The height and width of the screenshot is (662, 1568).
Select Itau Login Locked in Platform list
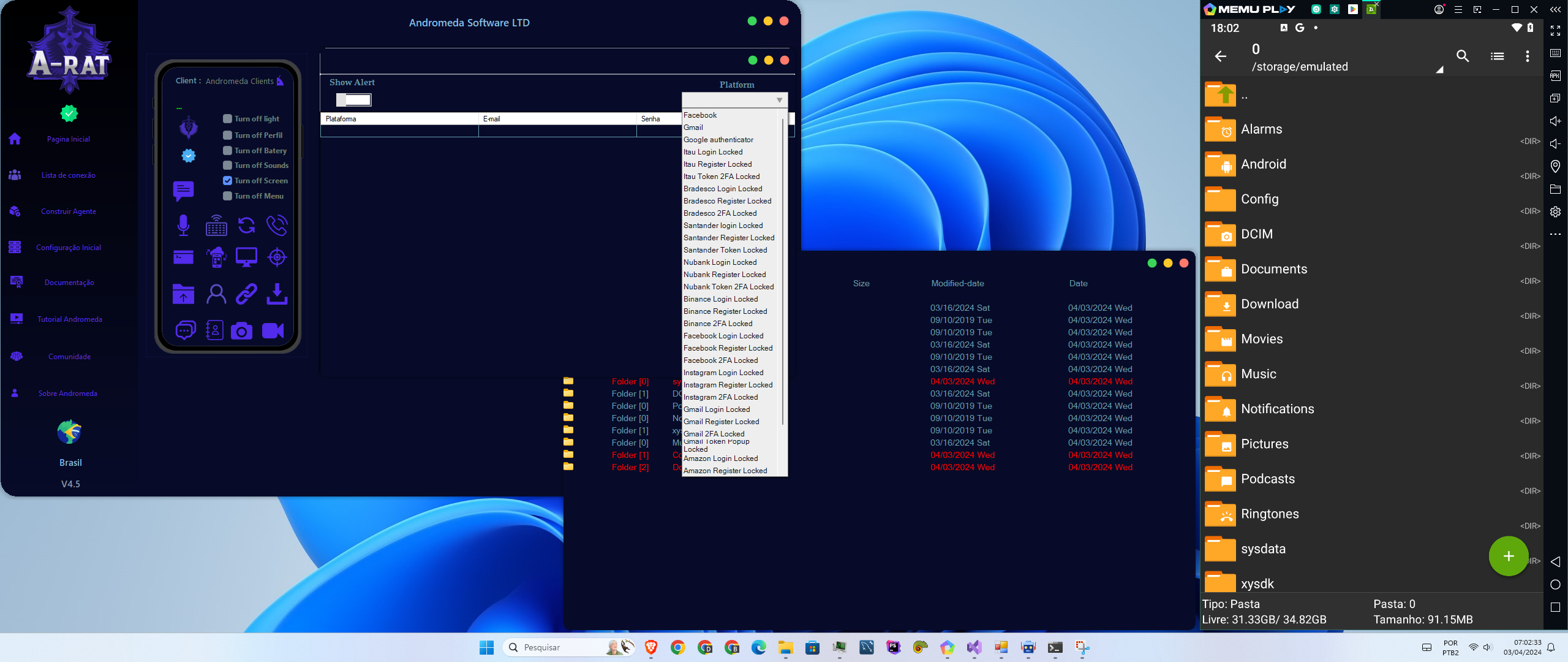[713, 152]
